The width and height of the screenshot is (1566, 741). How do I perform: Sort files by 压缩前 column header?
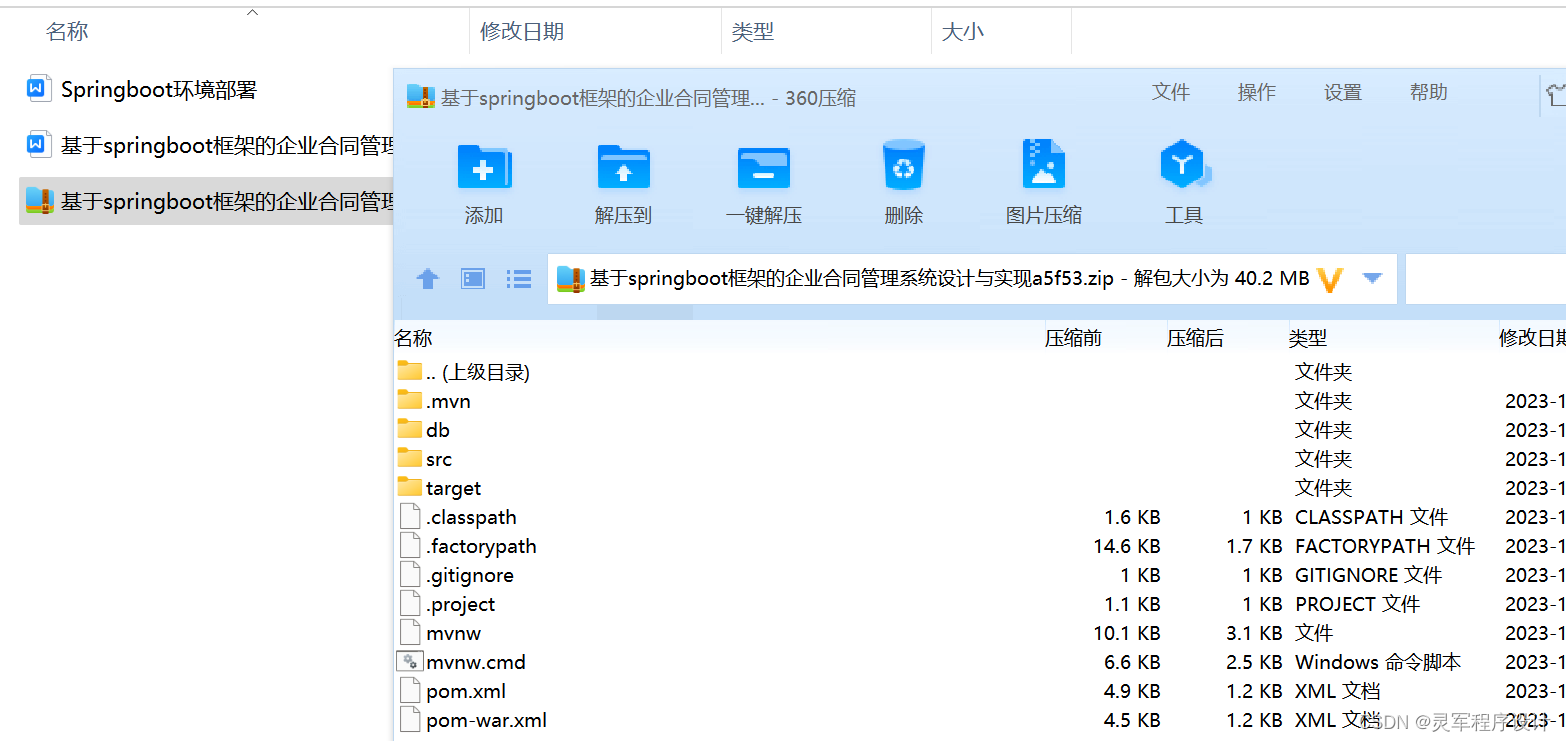(1073, 337)
